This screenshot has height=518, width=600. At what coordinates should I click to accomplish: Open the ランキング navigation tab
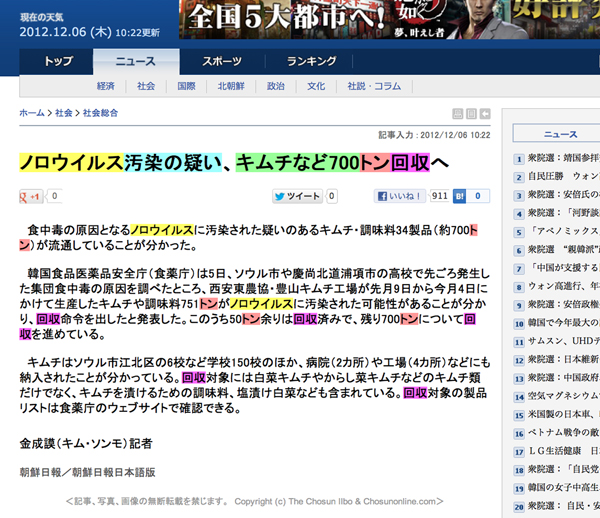311,62
